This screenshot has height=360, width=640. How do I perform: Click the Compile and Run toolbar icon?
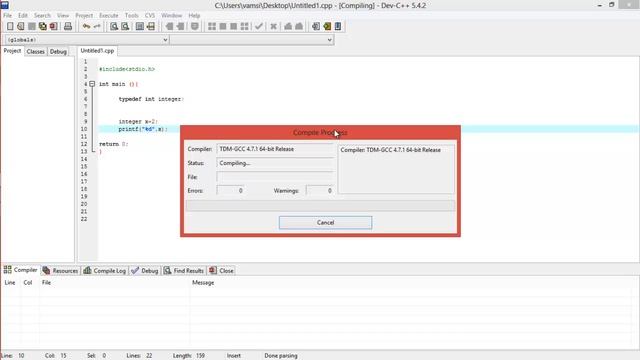(233, 26)
